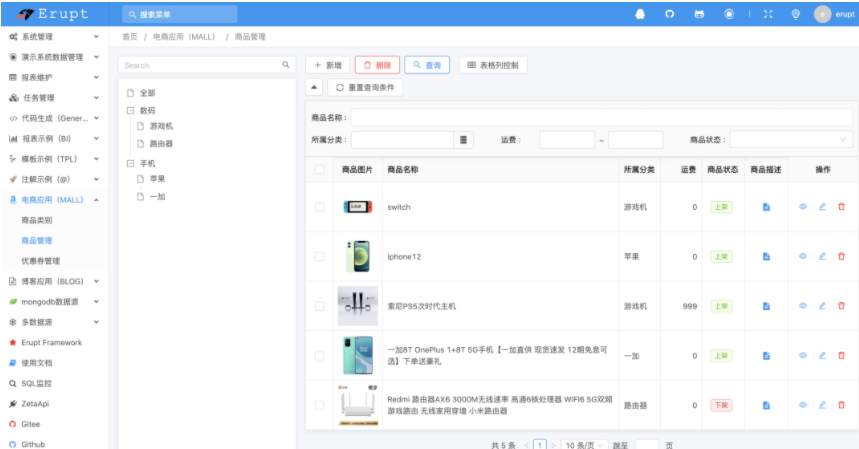
Task: Delete the switch product row
Action: pos(841,206)
